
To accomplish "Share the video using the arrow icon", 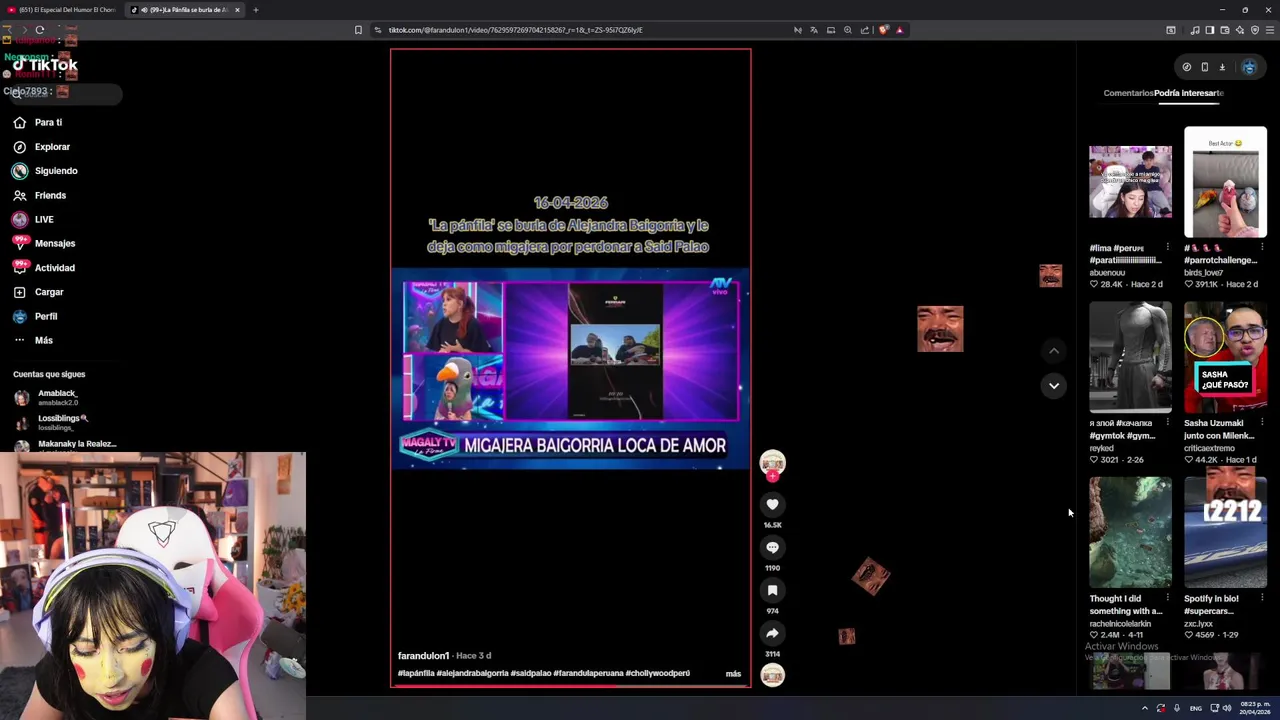I will (772, 634).
